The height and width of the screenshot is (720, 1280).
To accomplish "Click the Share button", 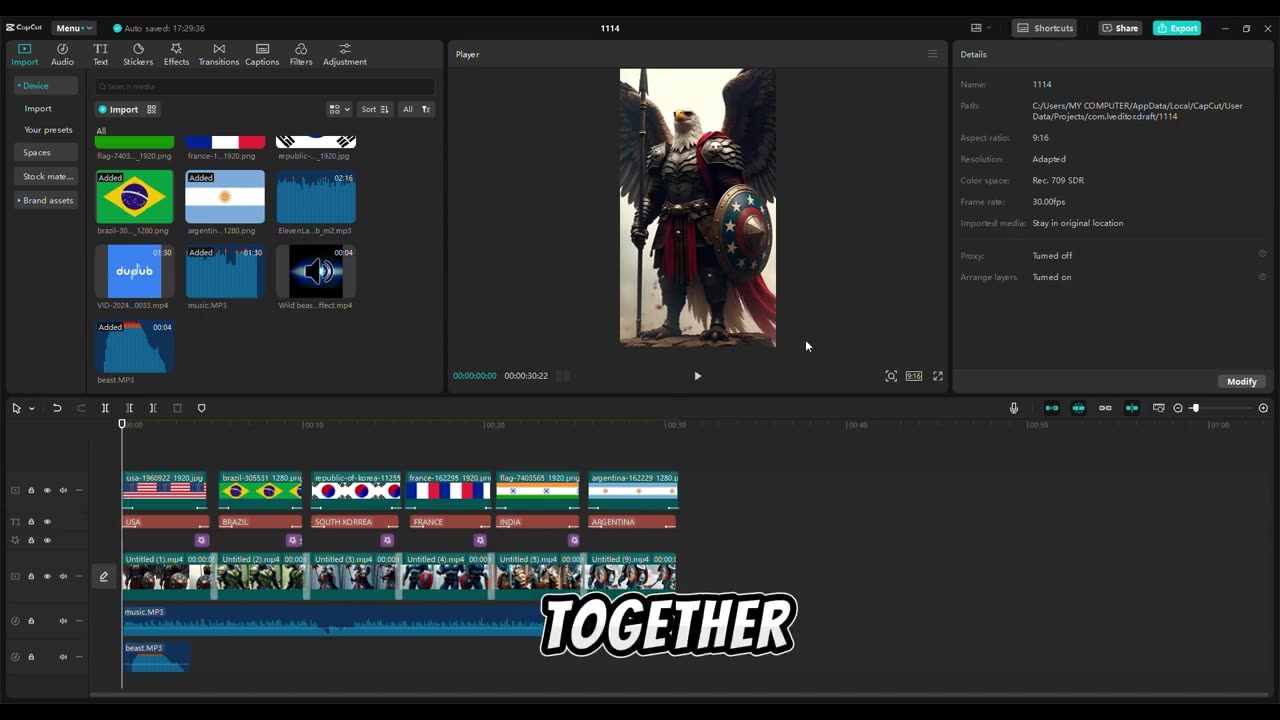I will pyautogui.click(x=1120, y=28).
